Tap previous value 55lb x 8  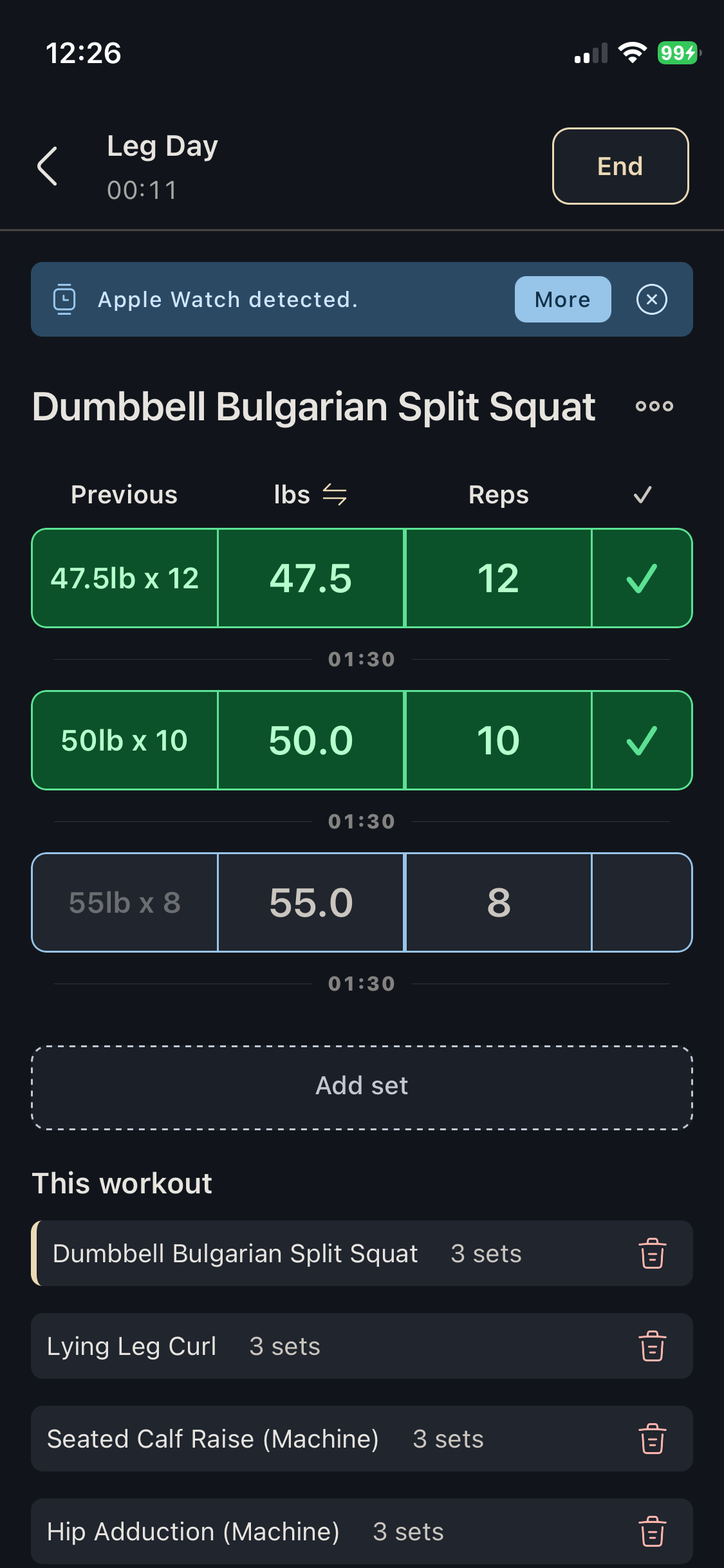point(125,902)
